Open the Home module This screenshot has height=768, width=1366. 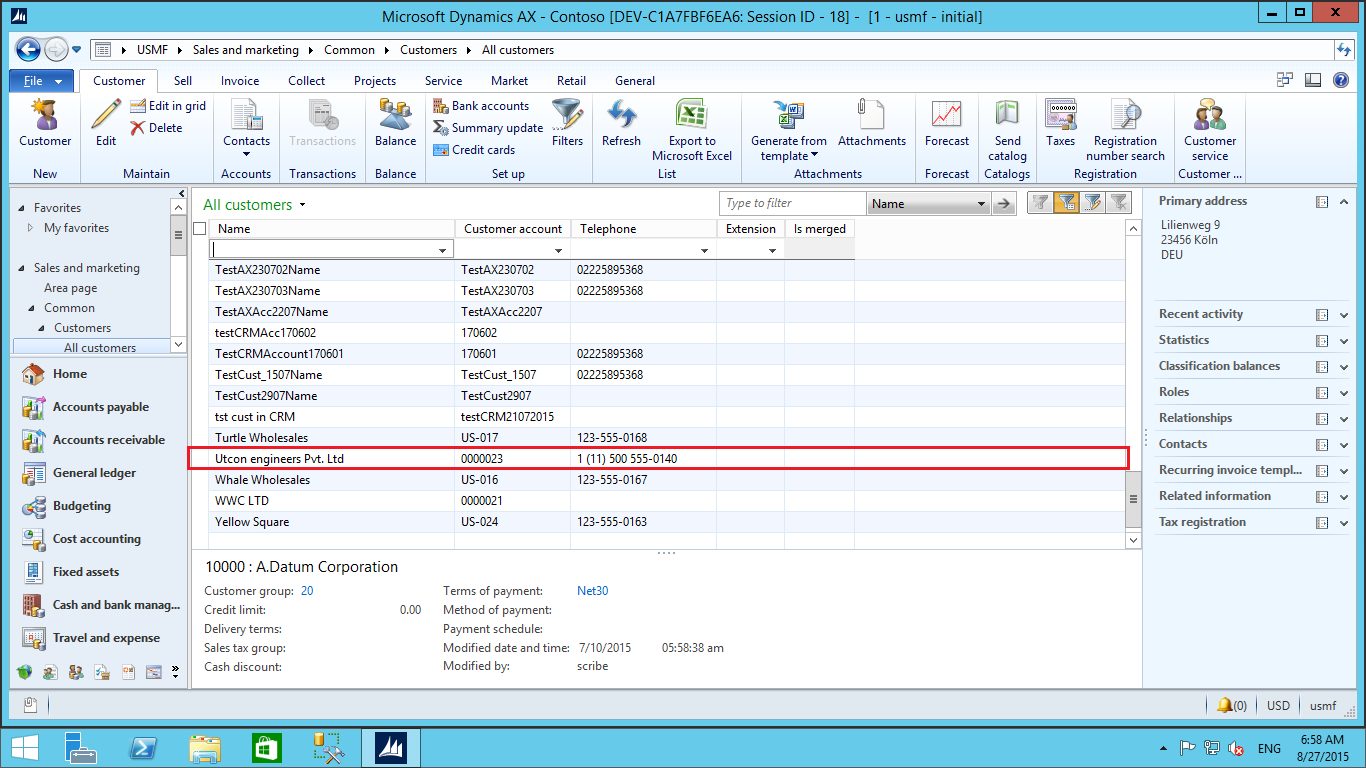[x=70, y=374]
